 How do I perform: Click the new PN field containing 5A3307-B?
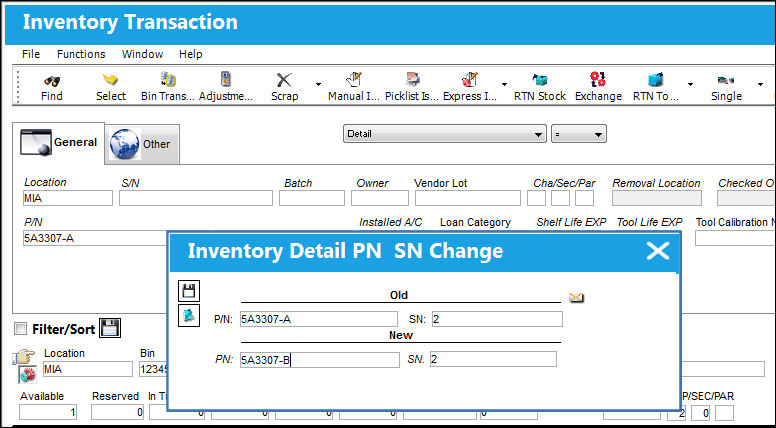click(x=320, y=360)
